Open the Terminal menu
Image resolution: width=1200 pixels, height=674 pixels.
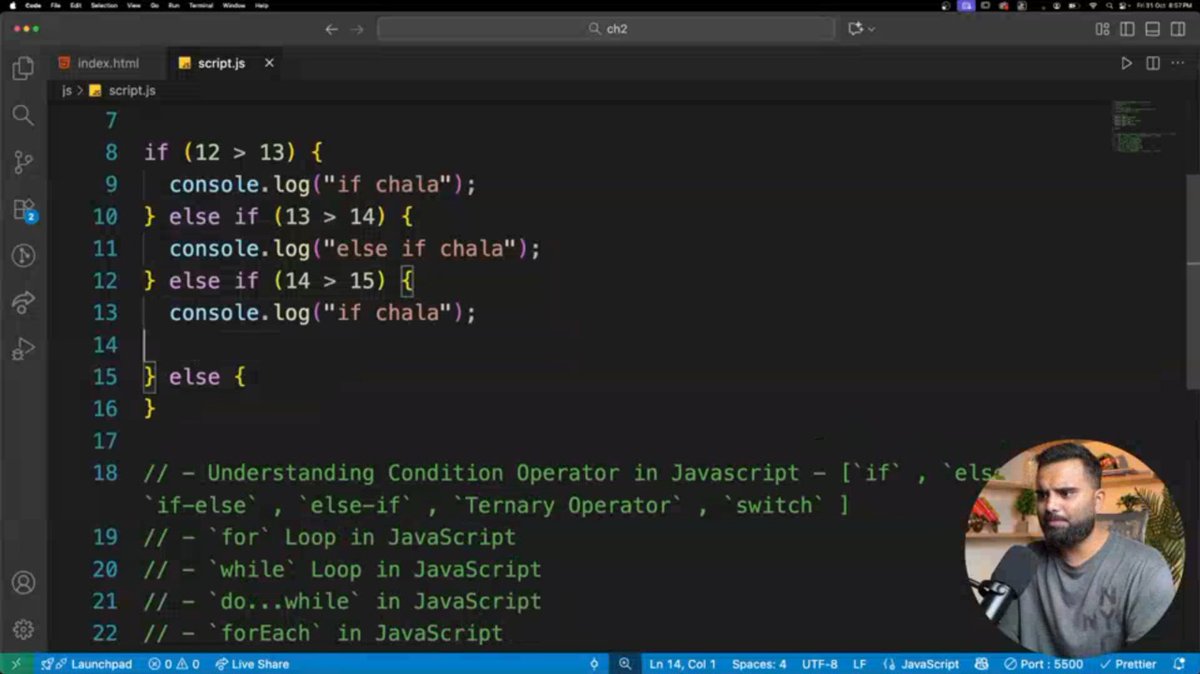[x=201, y=5]
